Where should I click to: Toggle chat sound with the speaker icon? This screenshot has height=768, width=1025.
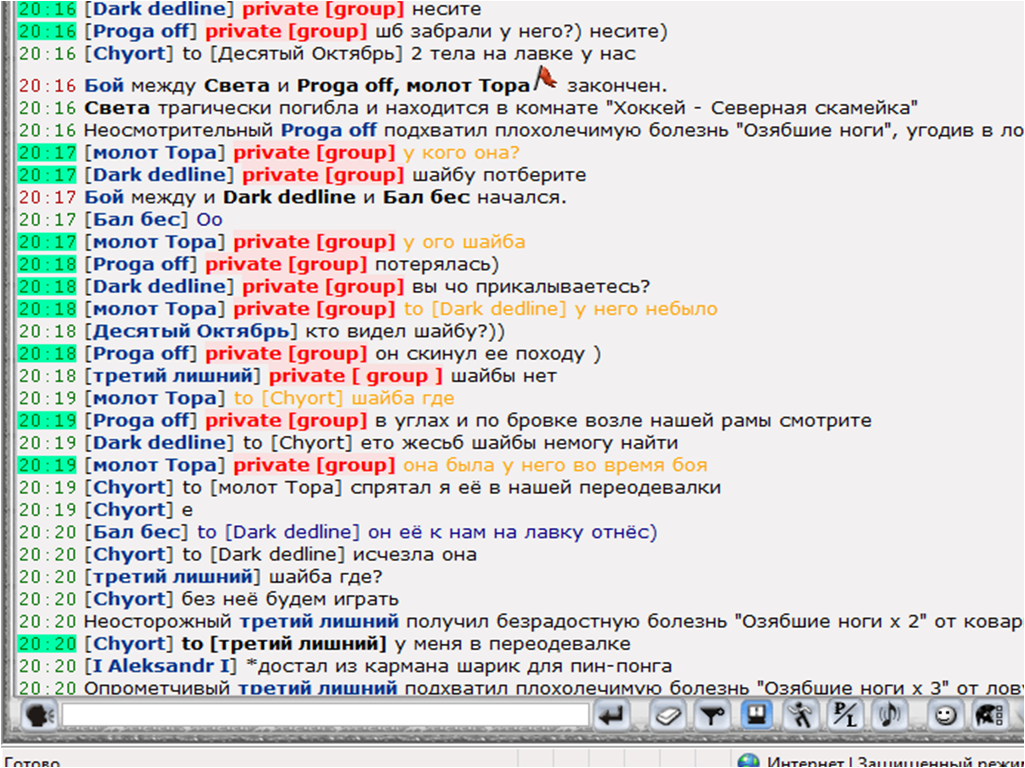pyautogui.click(x=890, y=716)
